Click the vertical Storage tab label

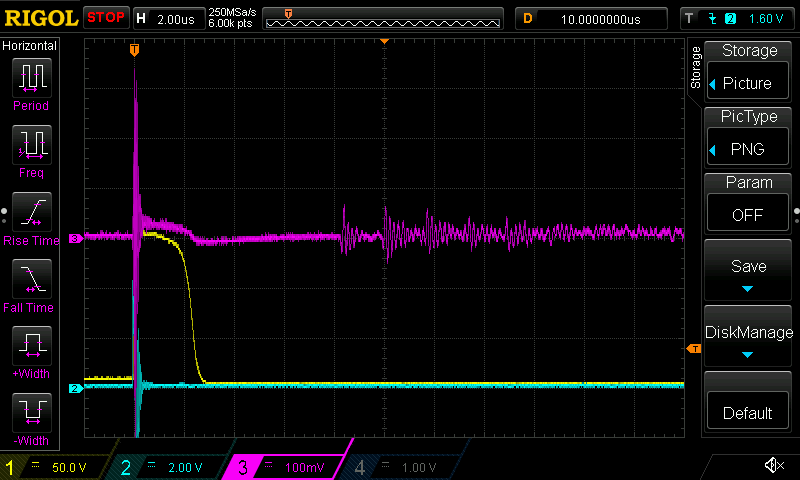[x=695, y=67]
